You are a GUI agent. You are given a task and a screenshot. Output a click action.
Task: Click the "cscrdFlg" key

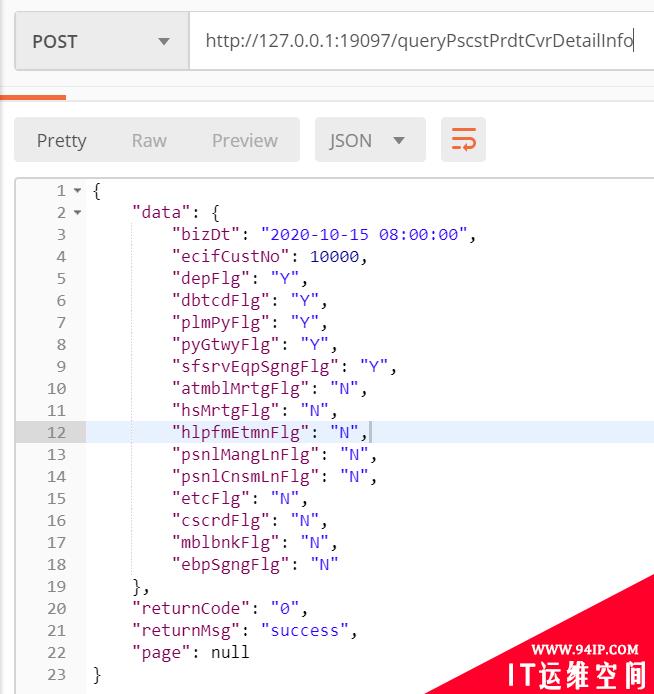tap(221, 521)
